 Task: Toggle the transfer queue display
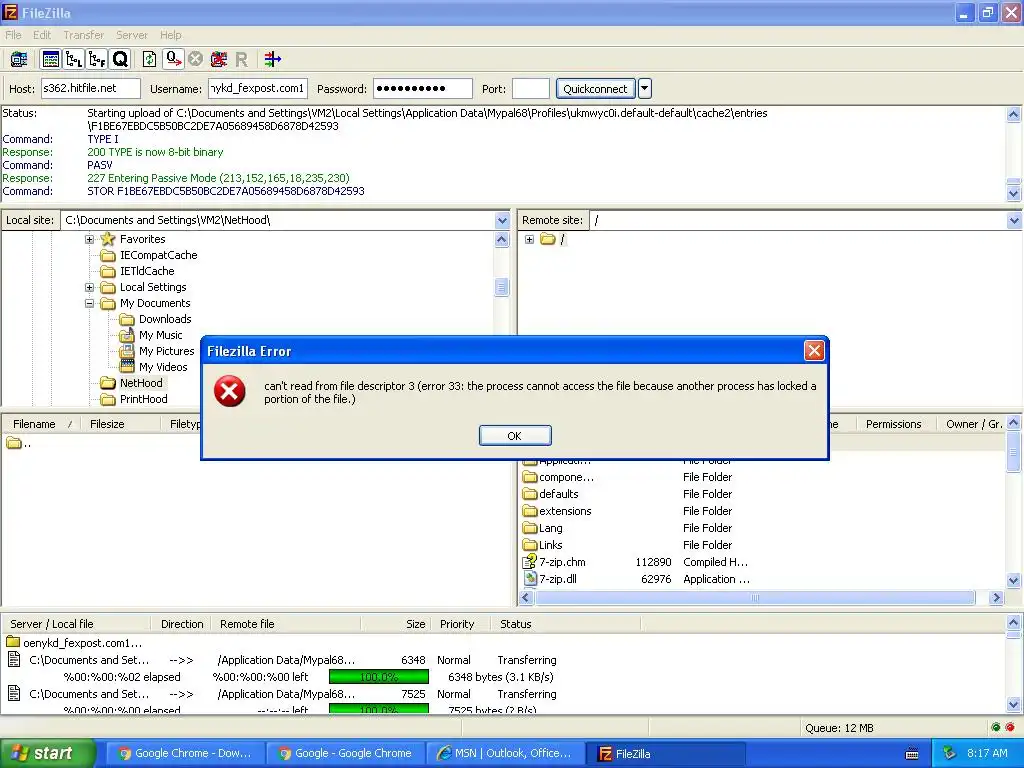click(x=120, y=59)
